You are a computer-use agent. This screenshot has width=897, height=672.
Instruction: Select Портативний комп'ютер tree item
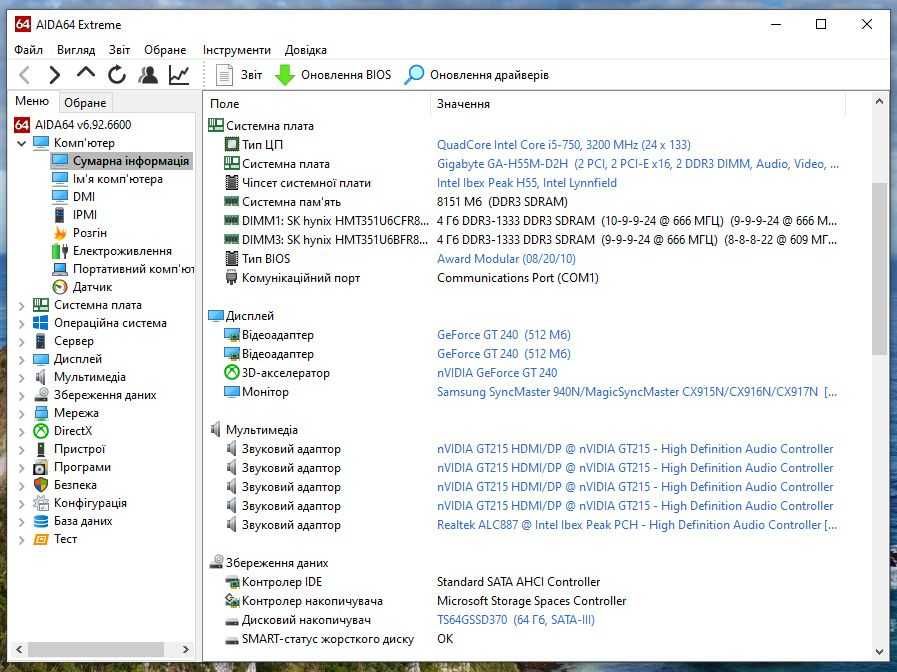tap(123, 269)
